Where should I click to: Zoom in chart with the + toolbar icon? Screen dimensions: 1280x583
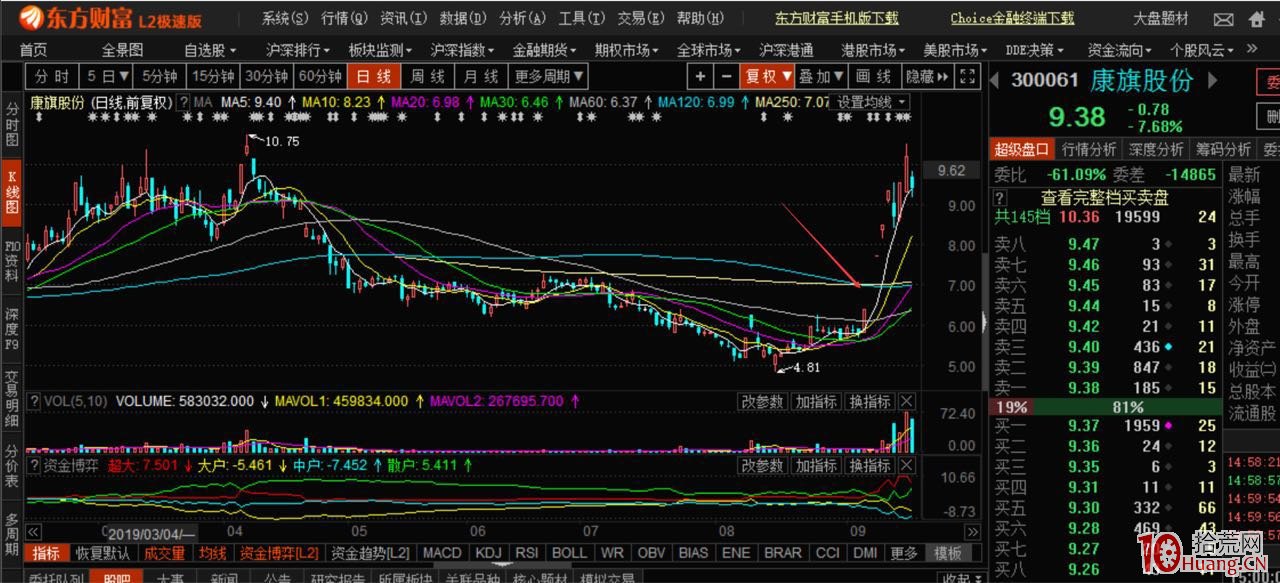(700, 75)
